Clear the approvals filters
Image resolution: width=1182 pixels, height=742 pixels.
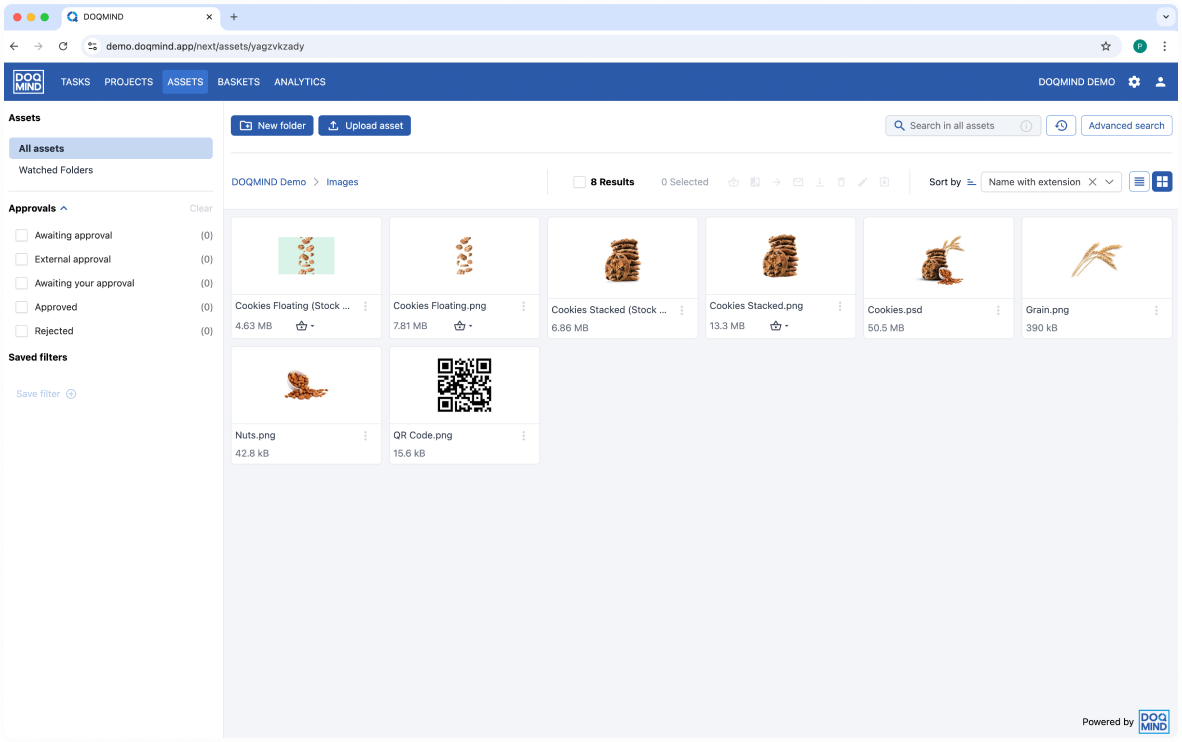coord(201,208)
